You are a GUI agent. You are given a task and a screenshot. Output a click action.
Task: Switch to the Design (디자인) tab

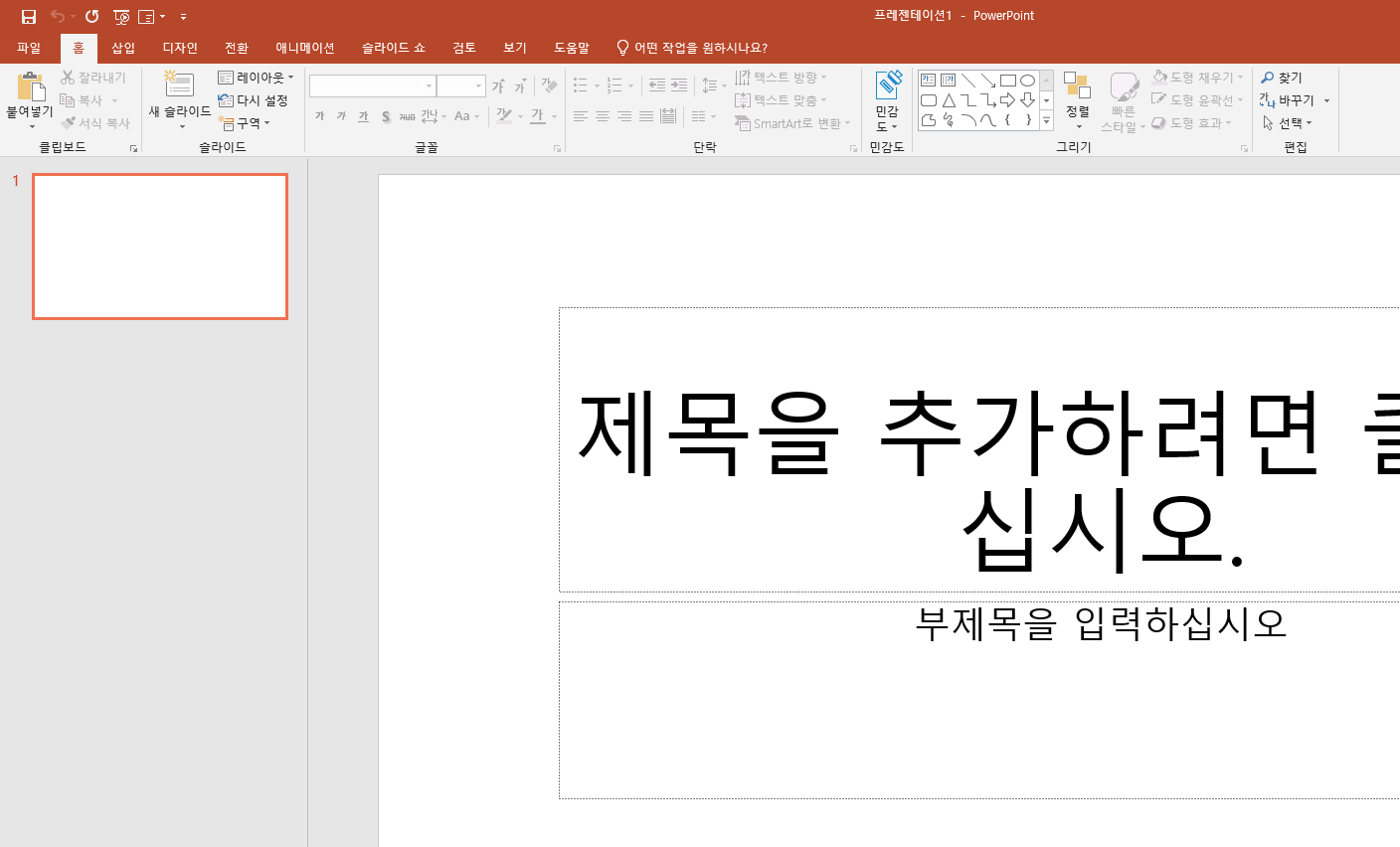click(x=180, y=48)
